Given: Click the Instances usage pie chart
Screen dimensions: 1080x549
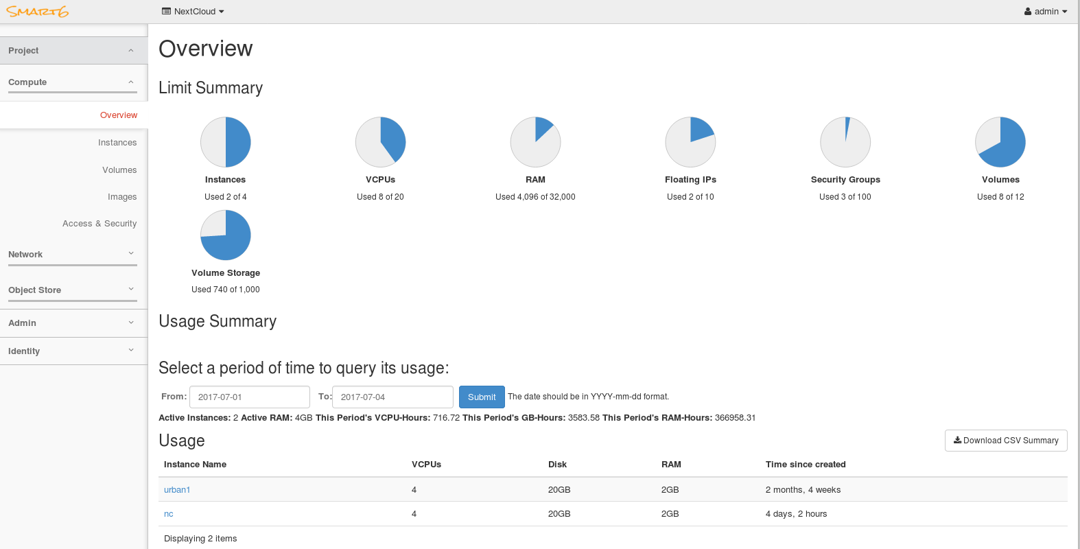Looking at the screenshot, I should [225, 142].
